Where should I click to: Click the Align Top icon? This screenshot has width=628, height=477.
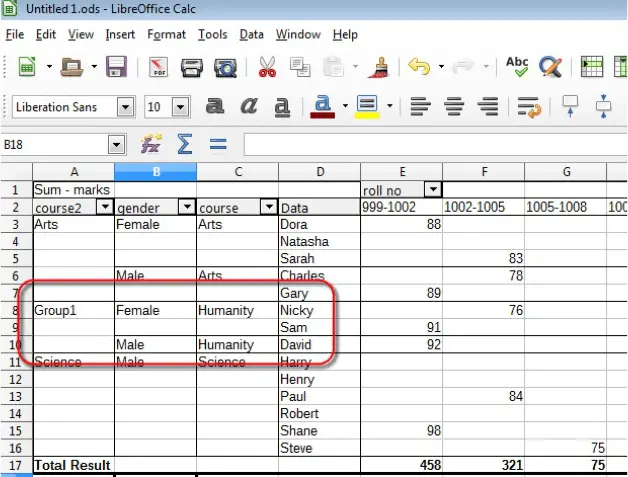[x=570, y=106]
